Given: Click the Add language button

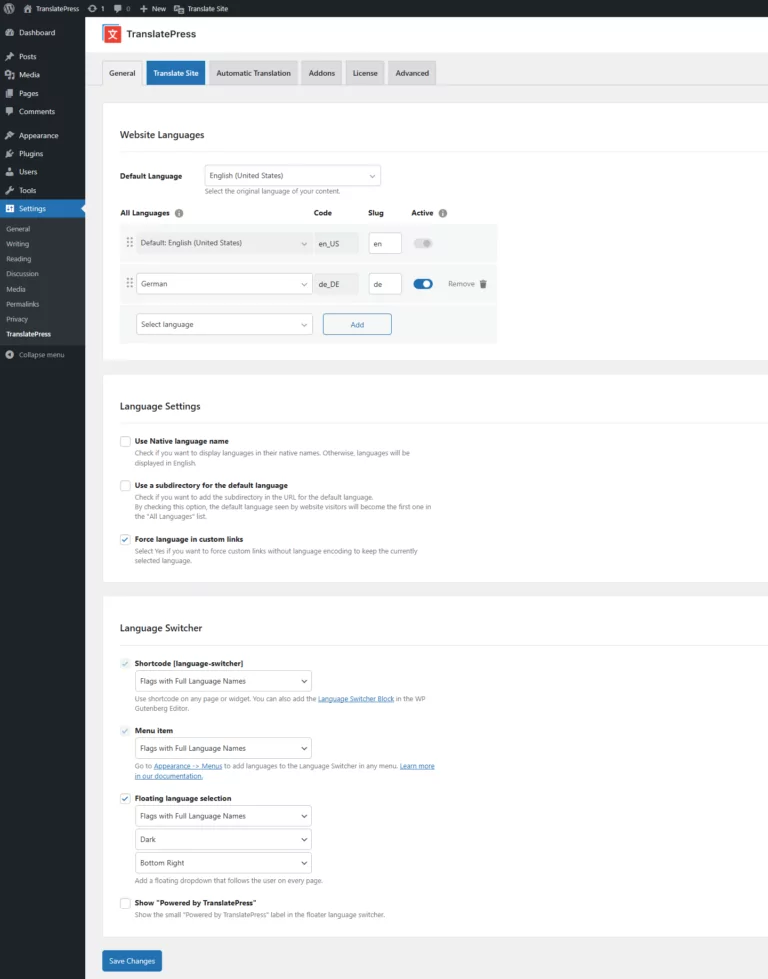Looking at the screenshot, I should tap(357, 325).
